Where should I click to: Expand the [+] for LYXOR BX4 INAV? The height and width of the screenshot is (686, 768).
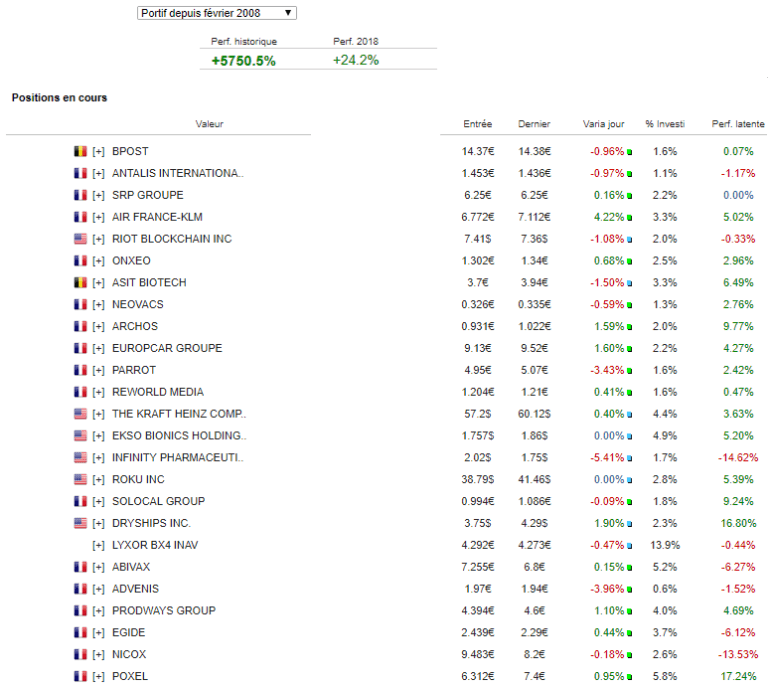(98, 546)
